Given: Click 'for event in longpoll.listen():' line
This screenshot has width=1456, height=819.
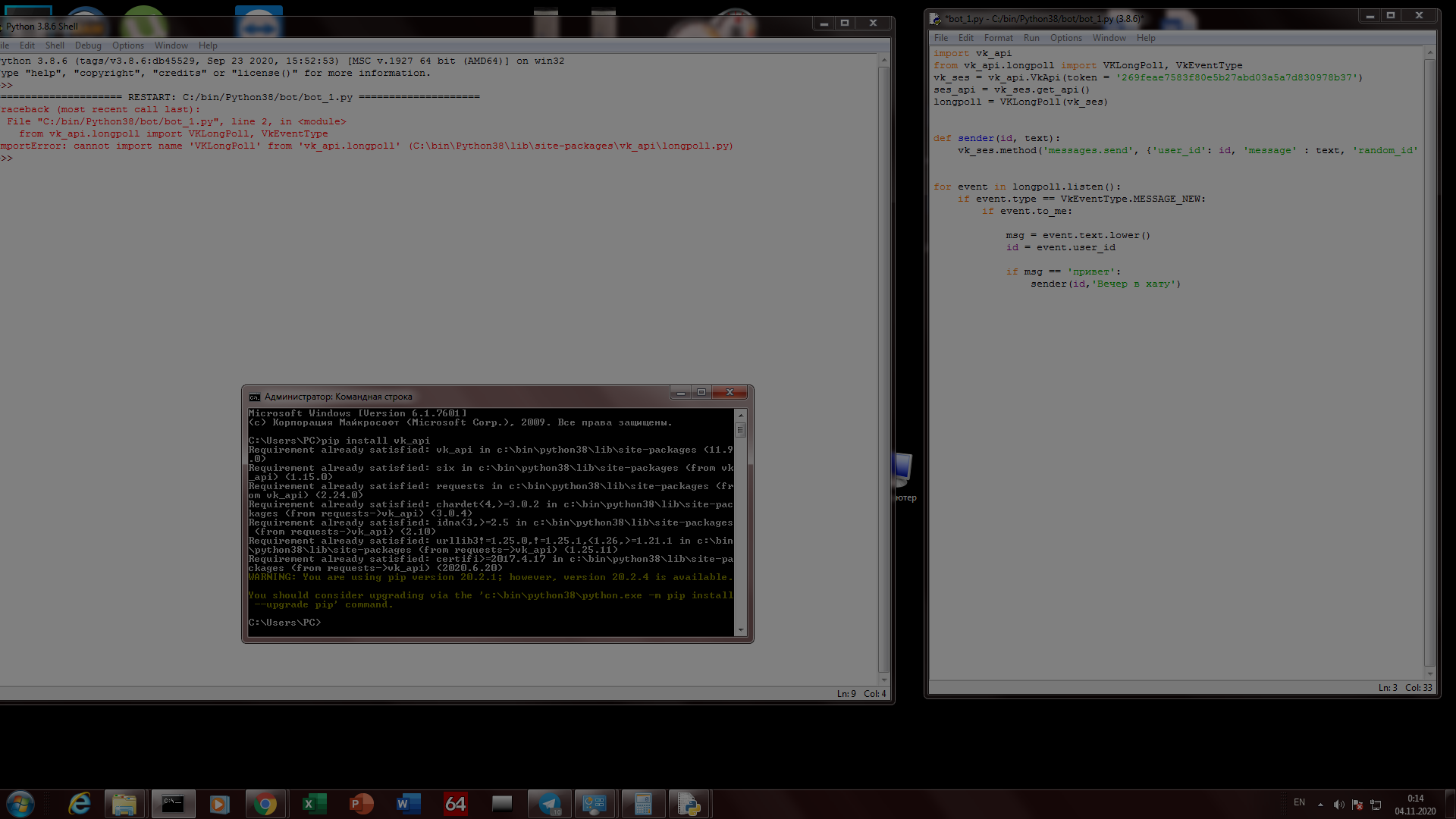Looking at the screenshot, I should (x=1028, y=187).
